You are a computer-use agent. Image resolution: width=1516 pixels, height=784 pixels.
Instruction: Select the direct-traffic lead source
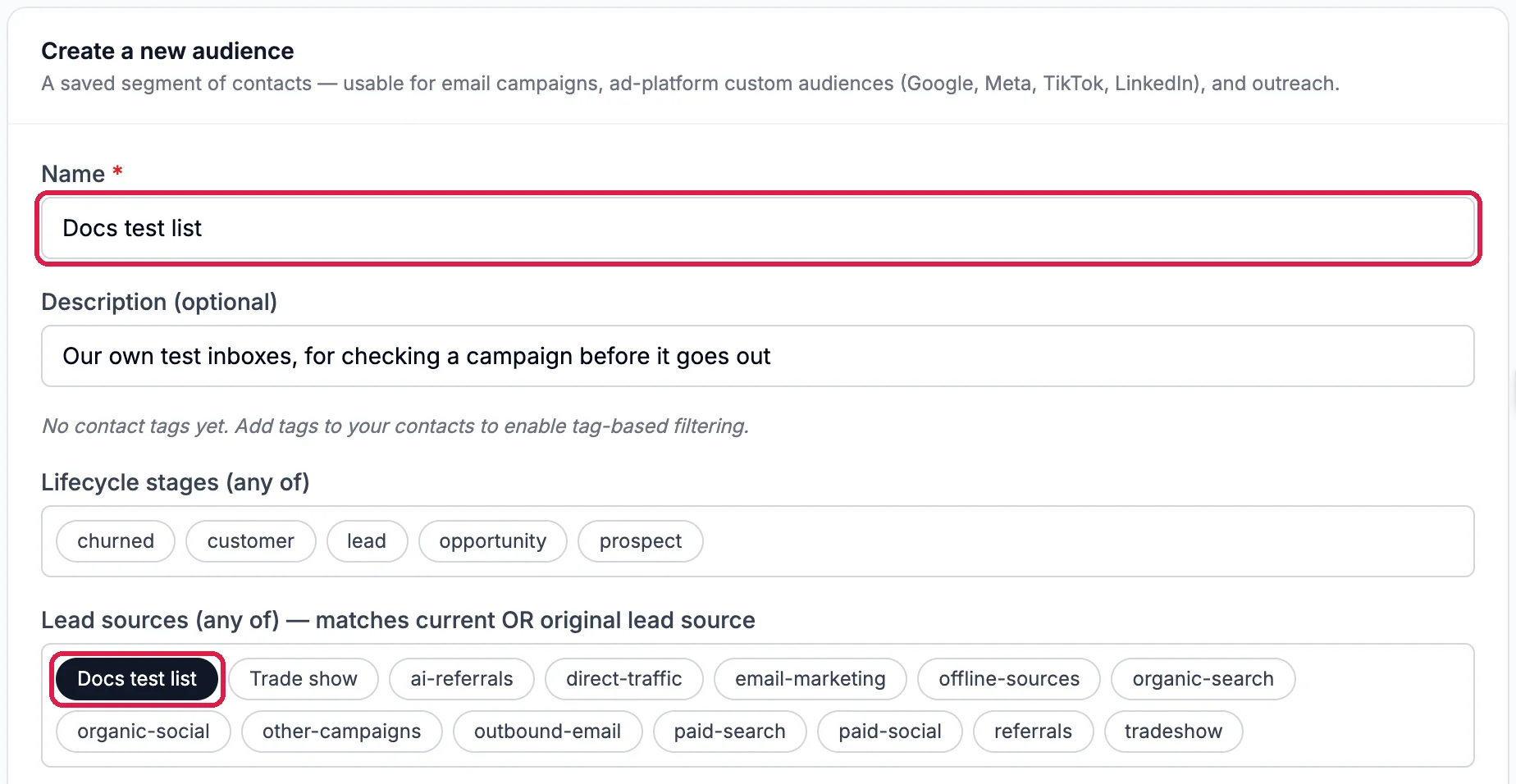(x=624, y=679)
